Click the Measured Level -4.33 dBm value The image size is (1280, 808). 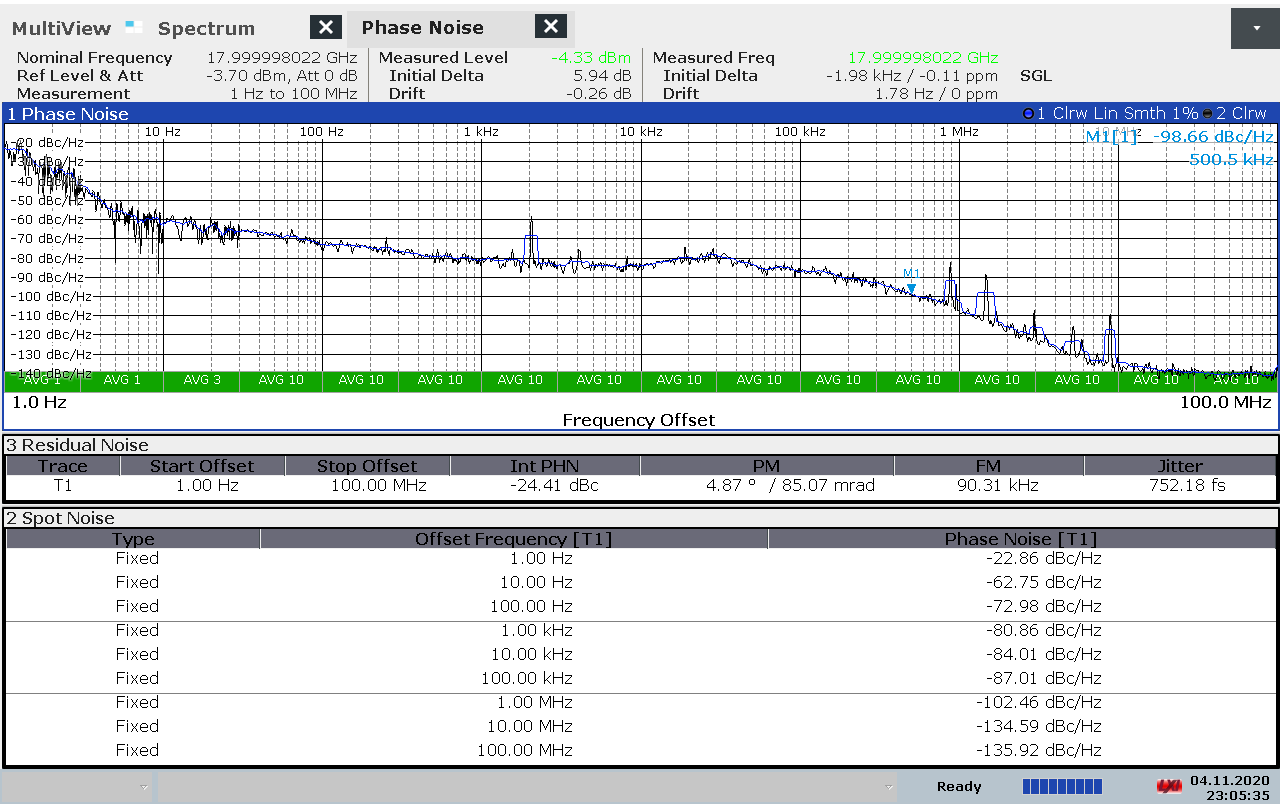(591, 58)
